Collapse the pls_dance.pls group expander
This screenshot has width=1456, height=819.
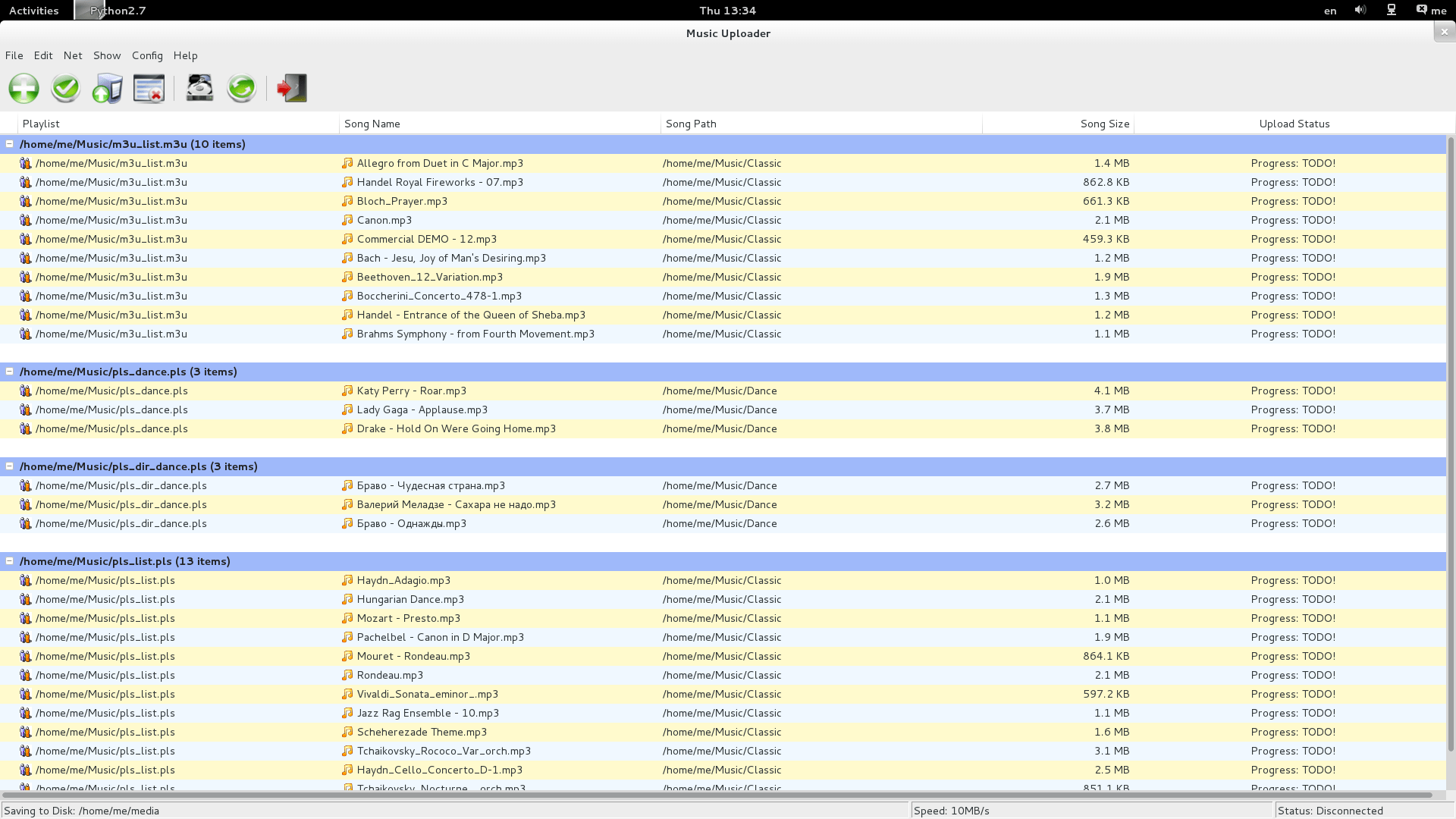(x=10, y=372)
